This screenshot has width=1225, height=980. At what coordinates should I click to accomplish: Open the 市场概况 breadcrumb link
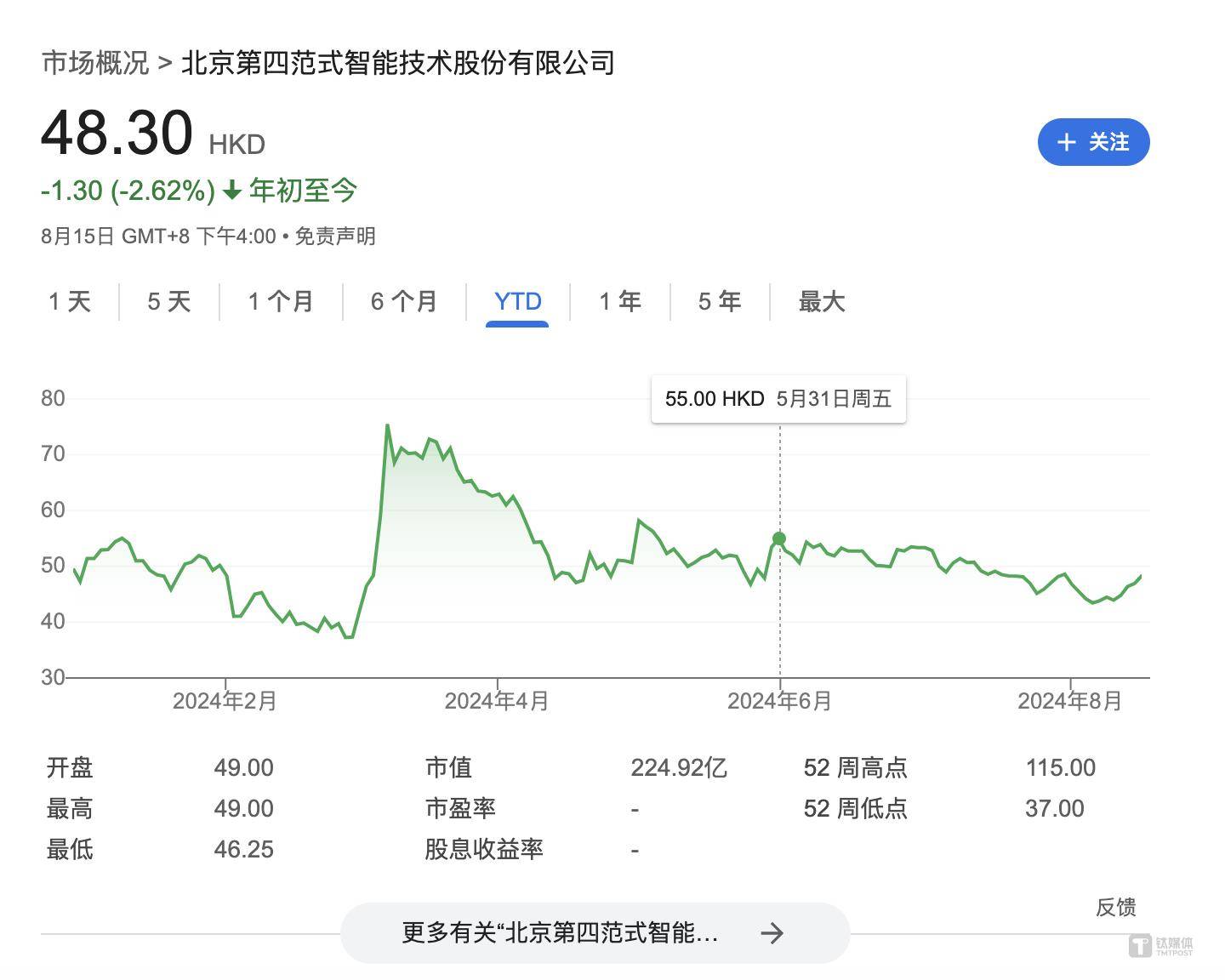(95, 63)
